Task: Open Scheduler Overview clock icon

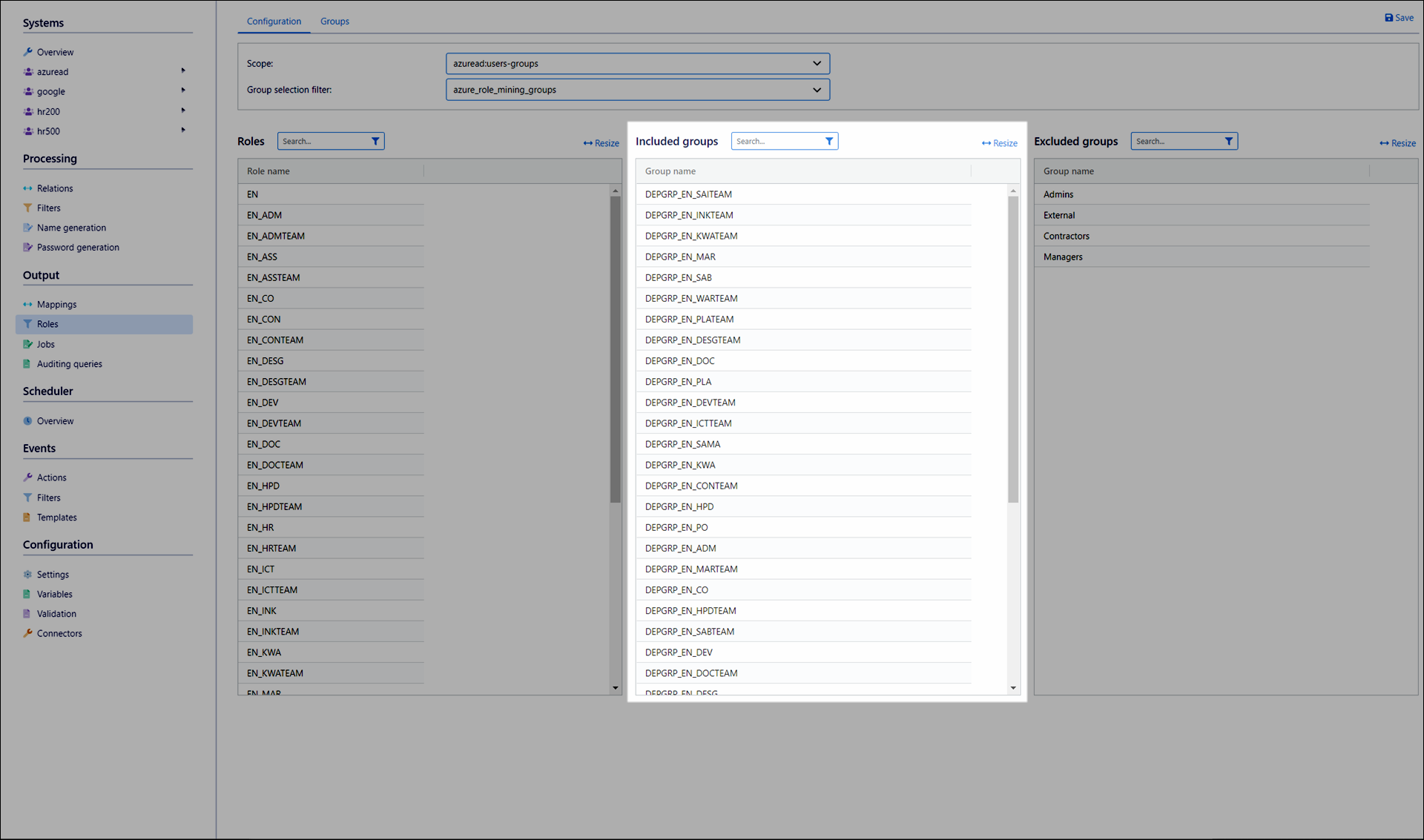Action: click(x=28, y=421)
